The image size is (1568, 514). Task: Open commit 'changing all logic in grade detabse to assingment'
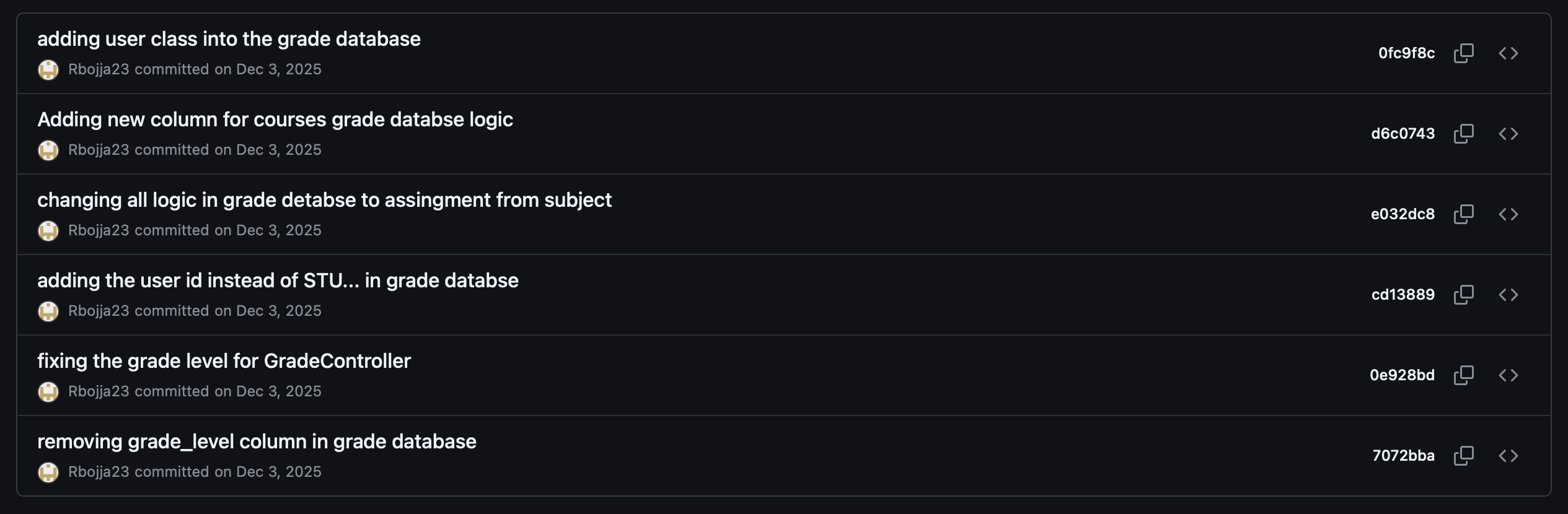325,199
